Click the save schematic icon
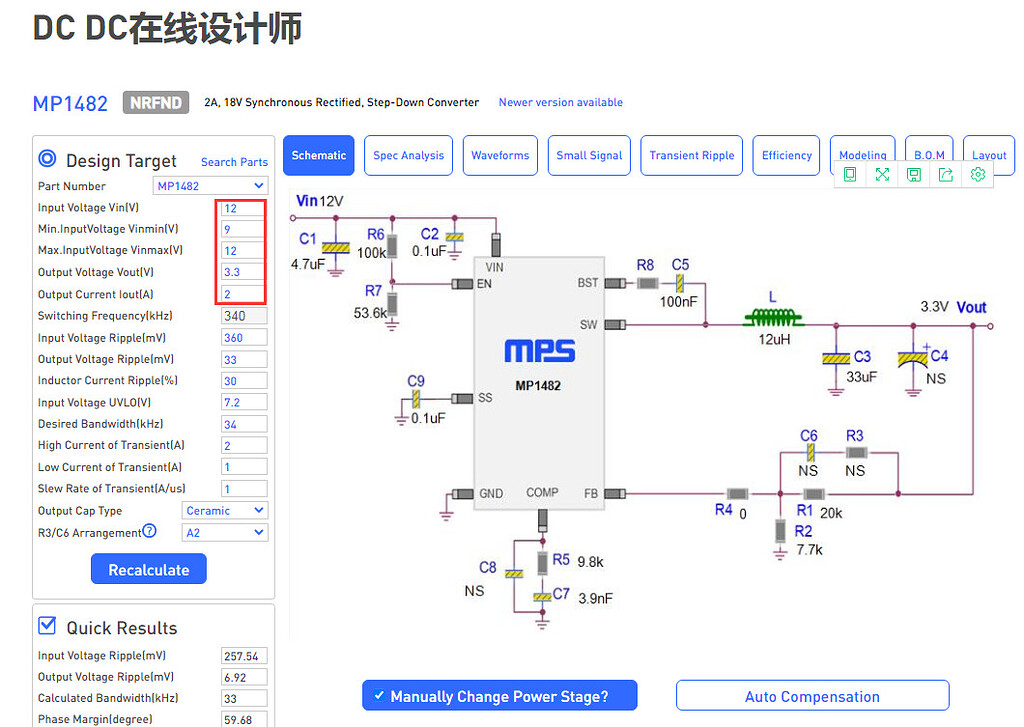The height and width of the screenshot is (727, 1024). 914,174
